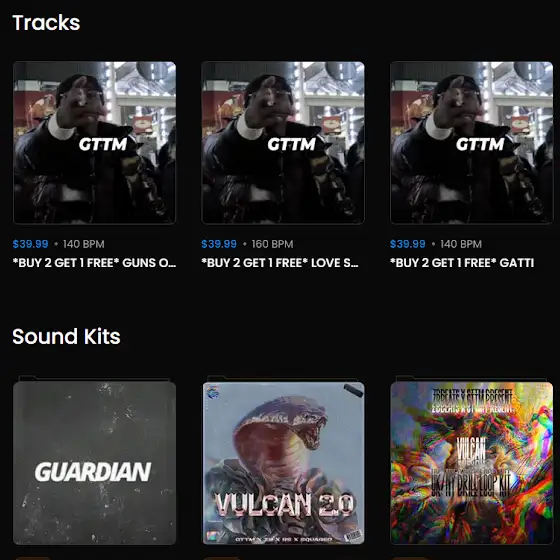Image resolution: width=560 pixels, height=560 pixels.
Task: Open the *BUY 2 GET 1 FREE* LOVE S... title
Action: coord(280,263)
